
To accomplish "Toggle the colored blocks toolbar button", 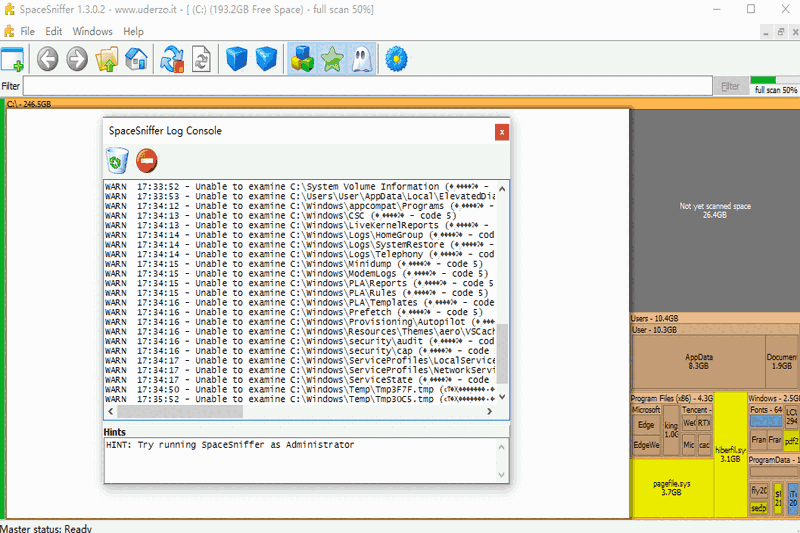I will coord(302,59).
